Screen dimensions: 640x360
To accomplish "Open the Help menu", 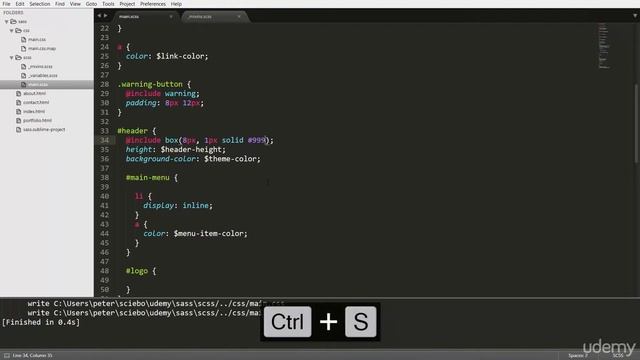I will (176, 4).
